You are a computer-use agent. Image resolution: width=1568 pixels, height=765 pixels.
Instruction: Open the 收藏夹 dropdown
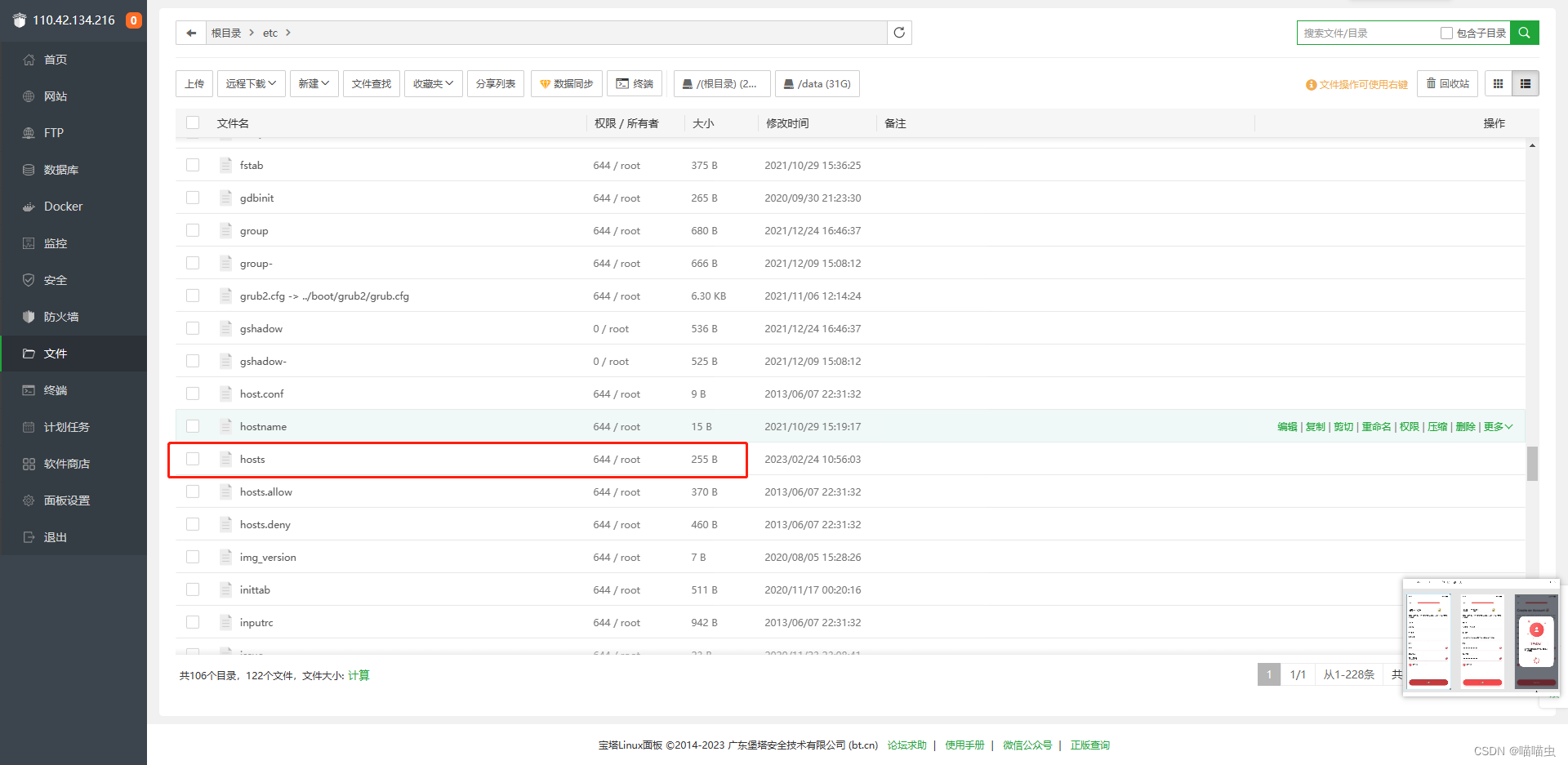pos(433,83)
